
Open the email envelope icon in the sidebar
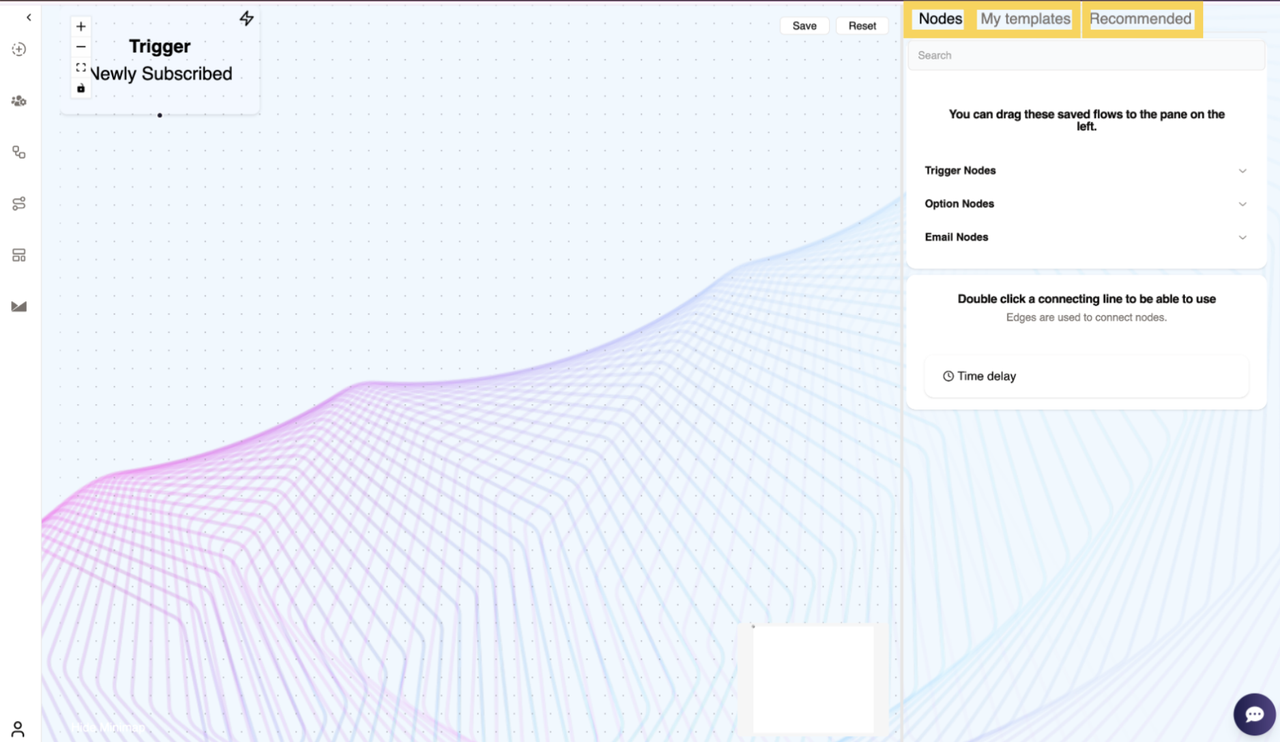pyautogui.click(x=19, y=307)
